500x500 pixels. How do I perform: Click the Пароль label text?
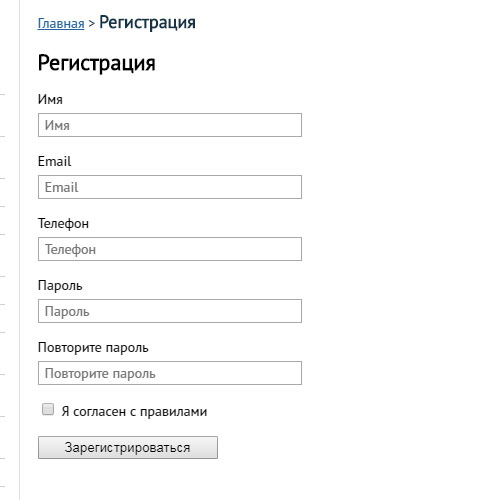(60, 286)
